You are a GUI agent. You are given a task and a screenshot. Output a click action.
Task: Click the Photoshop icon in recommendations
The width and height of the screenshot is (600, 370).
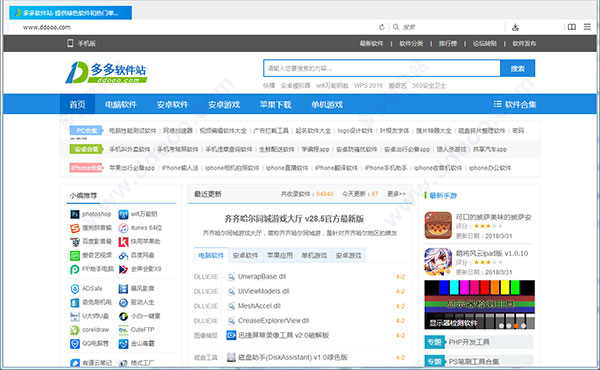[x=75, y=214]
